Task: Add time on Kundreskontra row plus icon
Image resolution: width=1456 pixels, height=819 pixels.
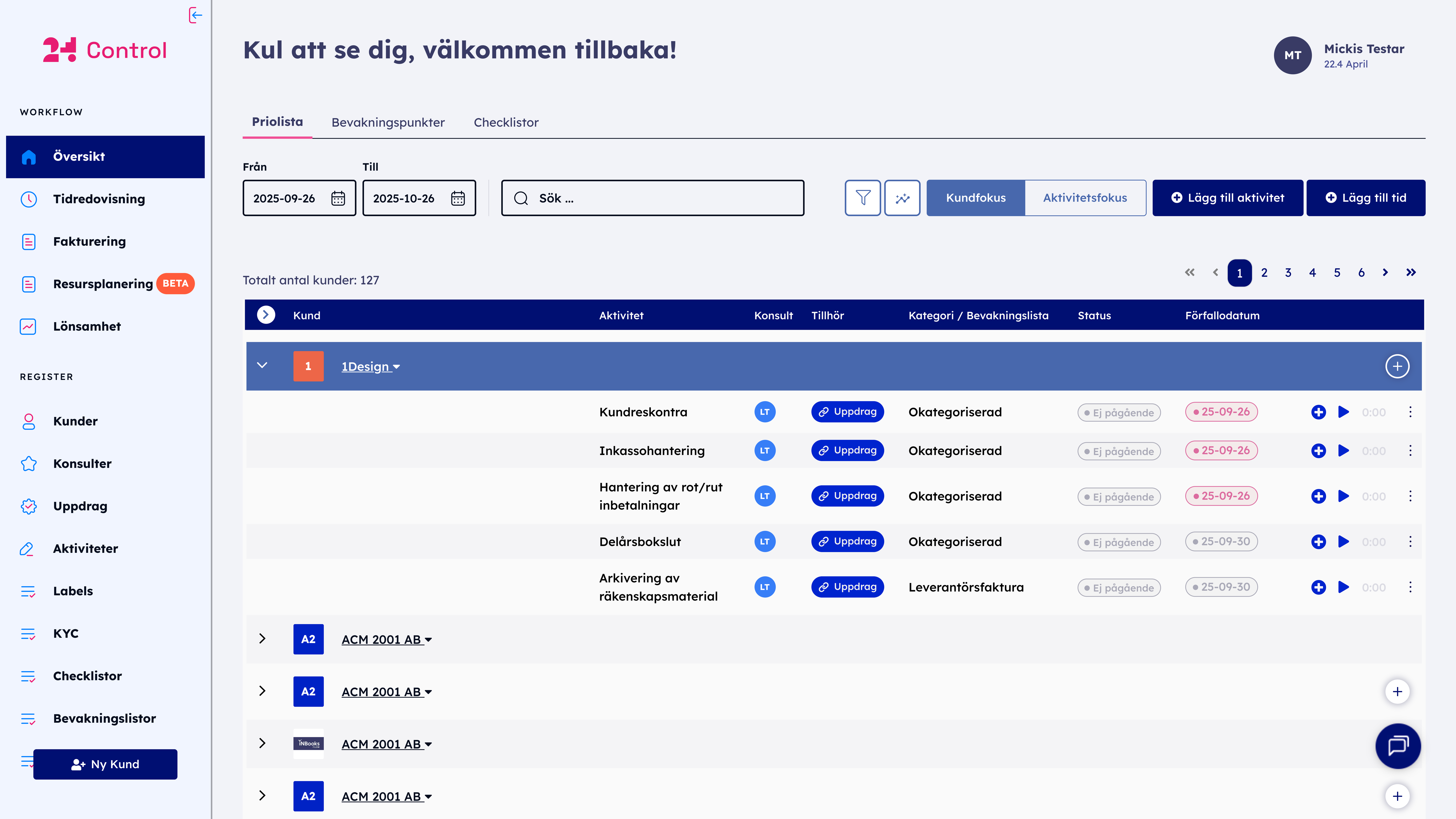Action: (x=1319, y=412)
